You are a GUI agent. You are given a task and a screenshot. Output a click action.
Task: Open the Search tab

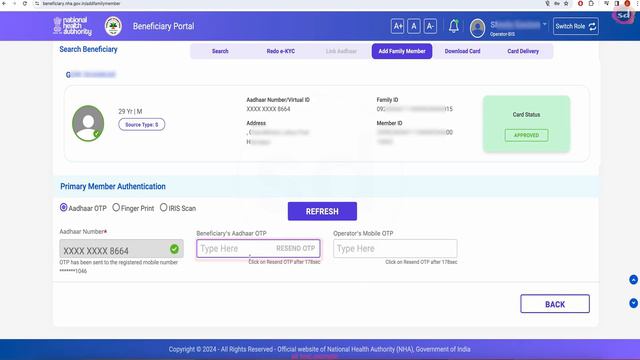pos(220,51)
